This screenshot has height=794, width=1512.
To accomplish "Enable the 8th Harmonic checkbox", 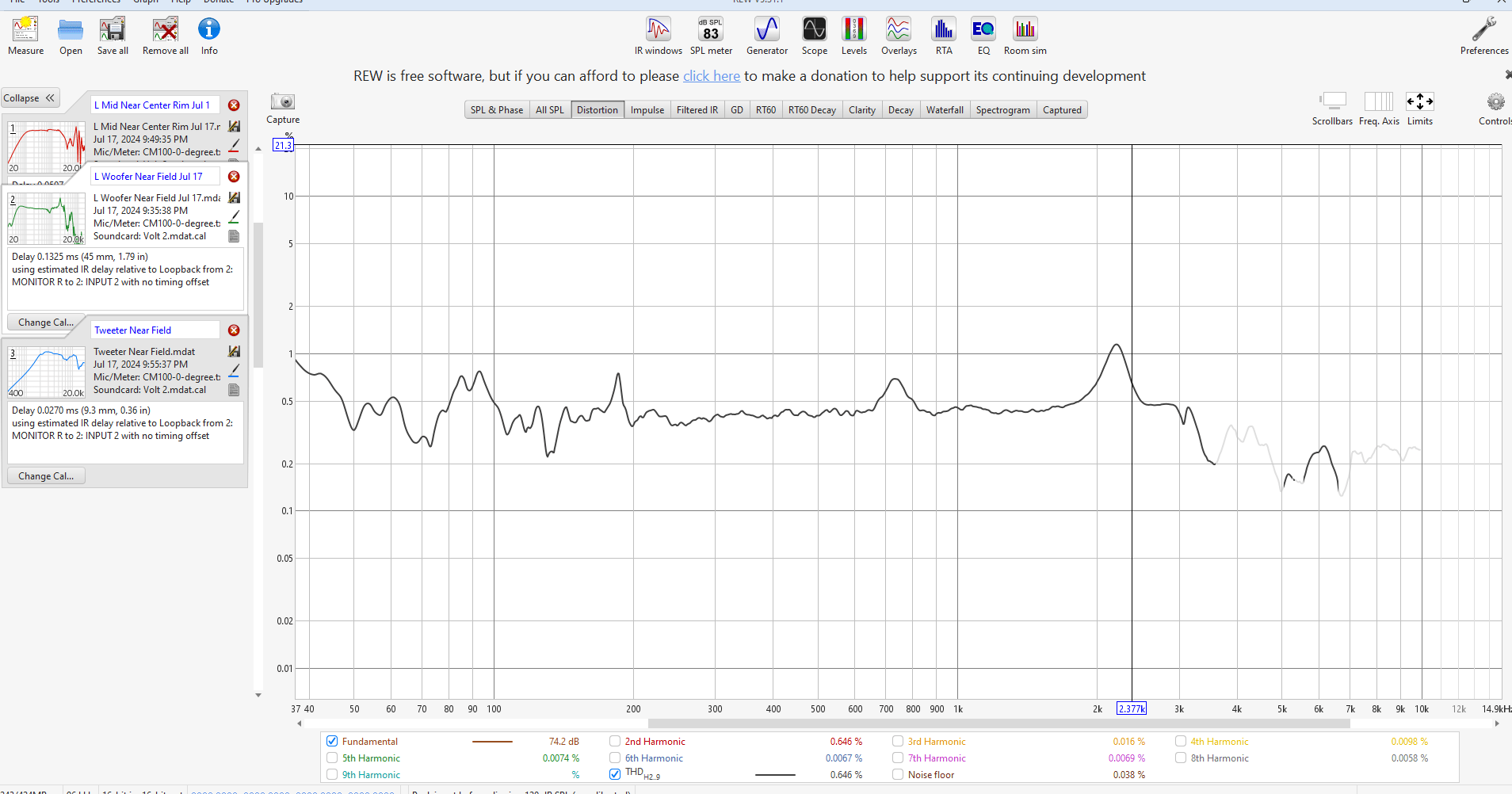I will click(x=1181, y=758).
